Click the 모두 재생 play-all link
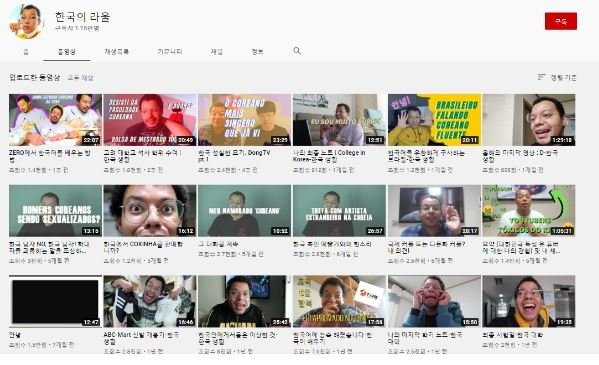The image size is (599, 365). pyautogui.click(x=80, y=78)
